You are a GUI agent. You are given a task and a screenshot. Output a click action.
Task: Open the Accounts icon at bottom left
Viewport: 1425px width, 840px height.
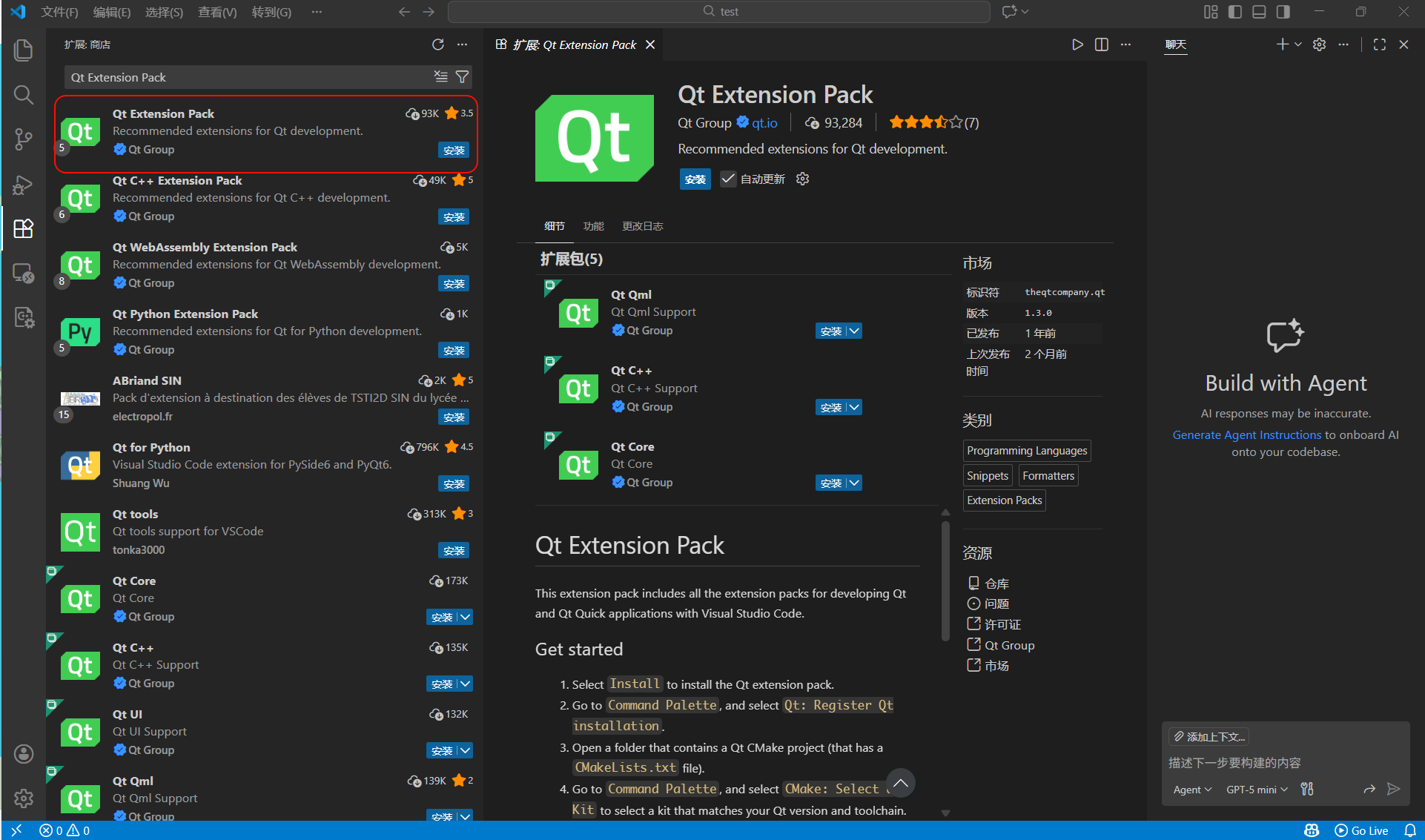23,754
